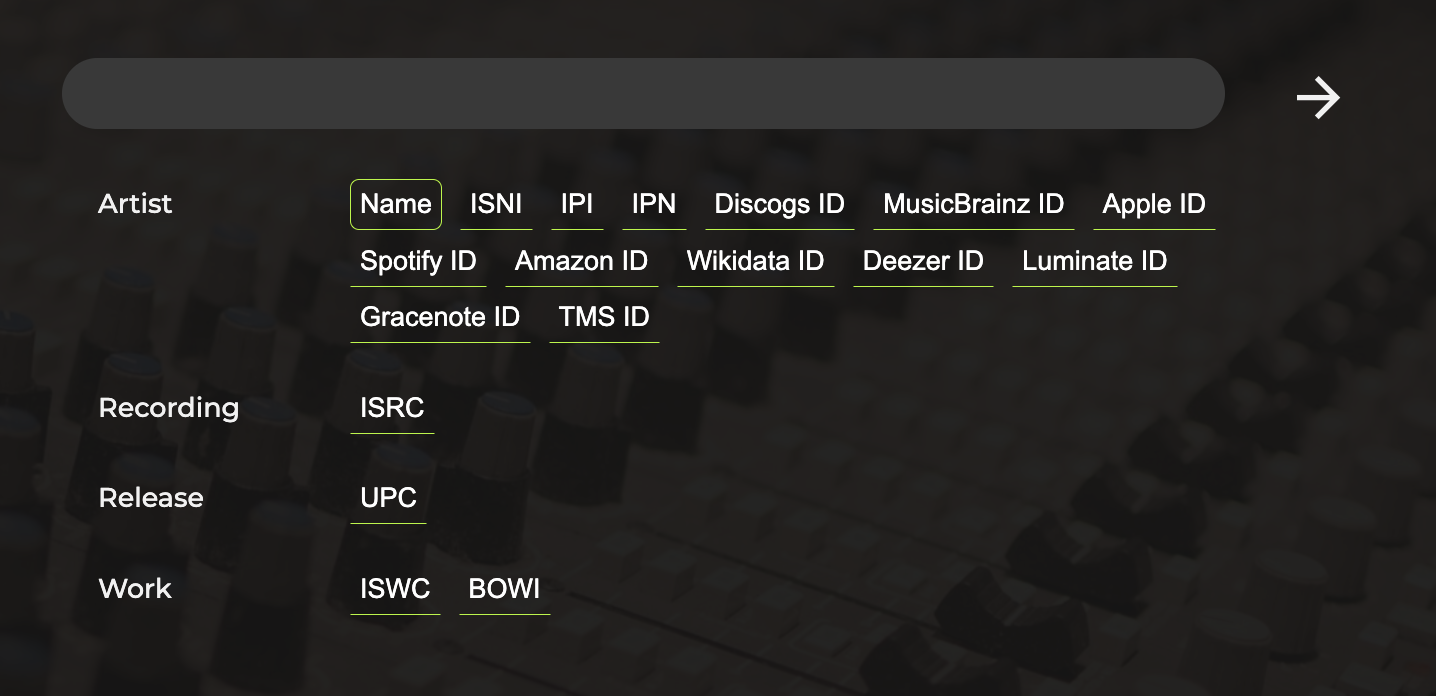Select the ISNI artist identifier
This screenshot has height=696, width=1436.
pos(496,204)
